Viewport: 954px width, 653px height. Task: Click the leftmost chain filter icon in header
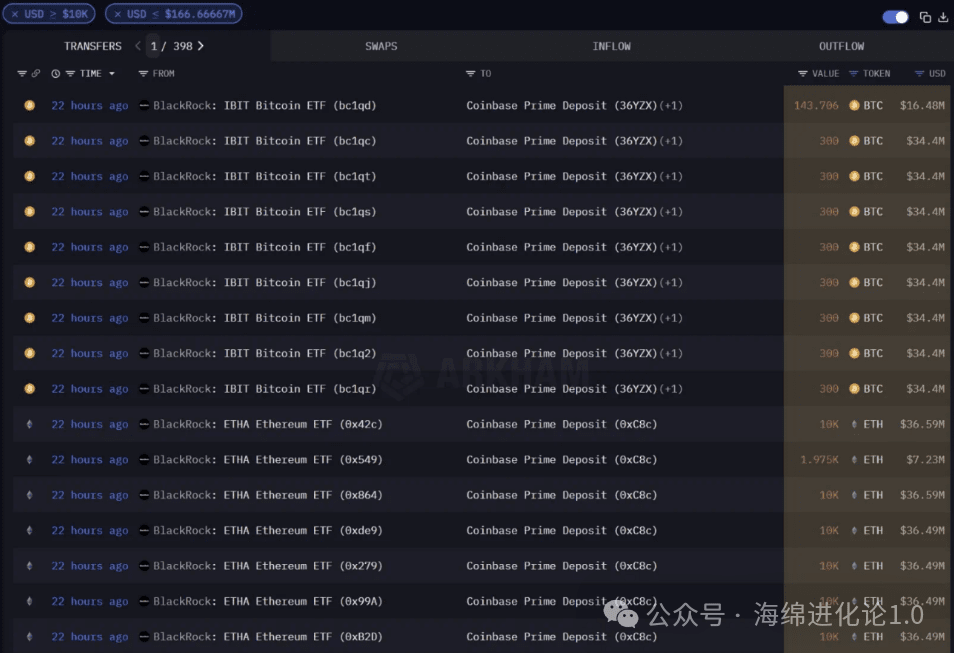point(22,74)
